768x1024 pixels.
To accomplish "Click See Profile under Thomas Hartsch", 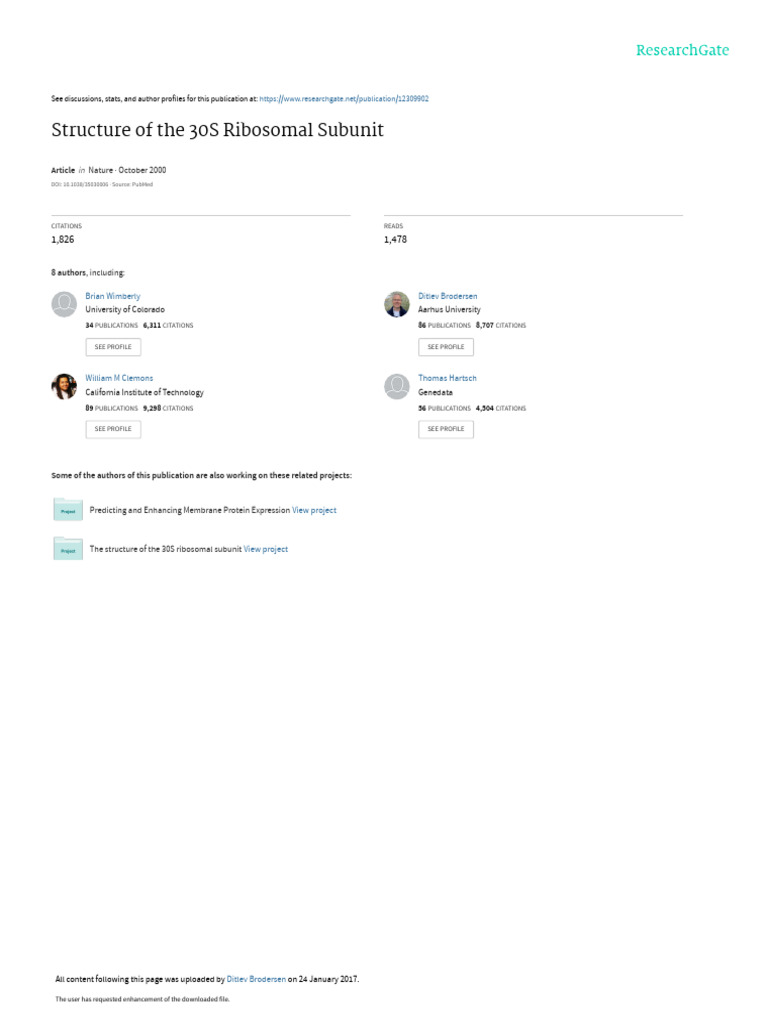I will [x=446, y=429].
